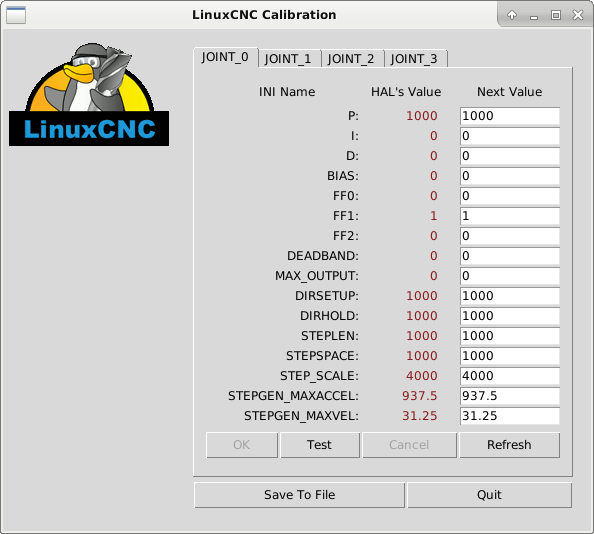Minimize the calibration window
Screen dimensions: 594x534
534,16
